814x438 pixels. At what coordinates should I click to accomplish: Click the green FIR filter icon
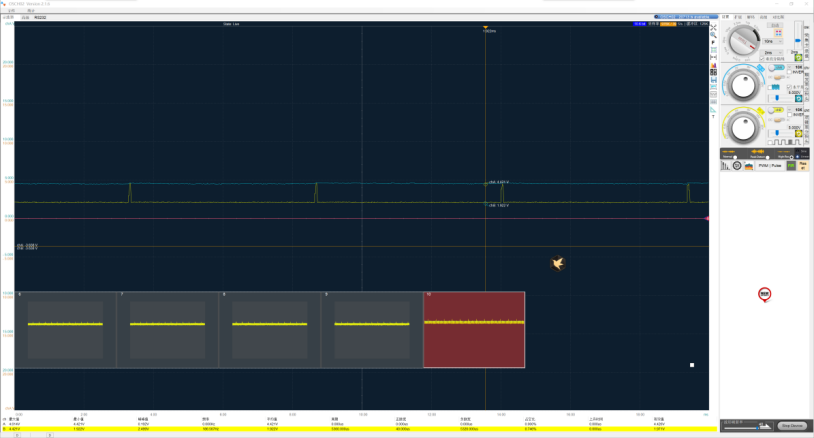(791, 166)
